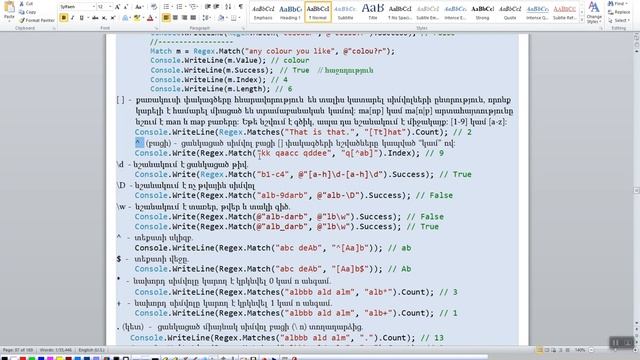Click the word count in status bar
Viewport: 640px width, 360px height.
pos(56,350)
